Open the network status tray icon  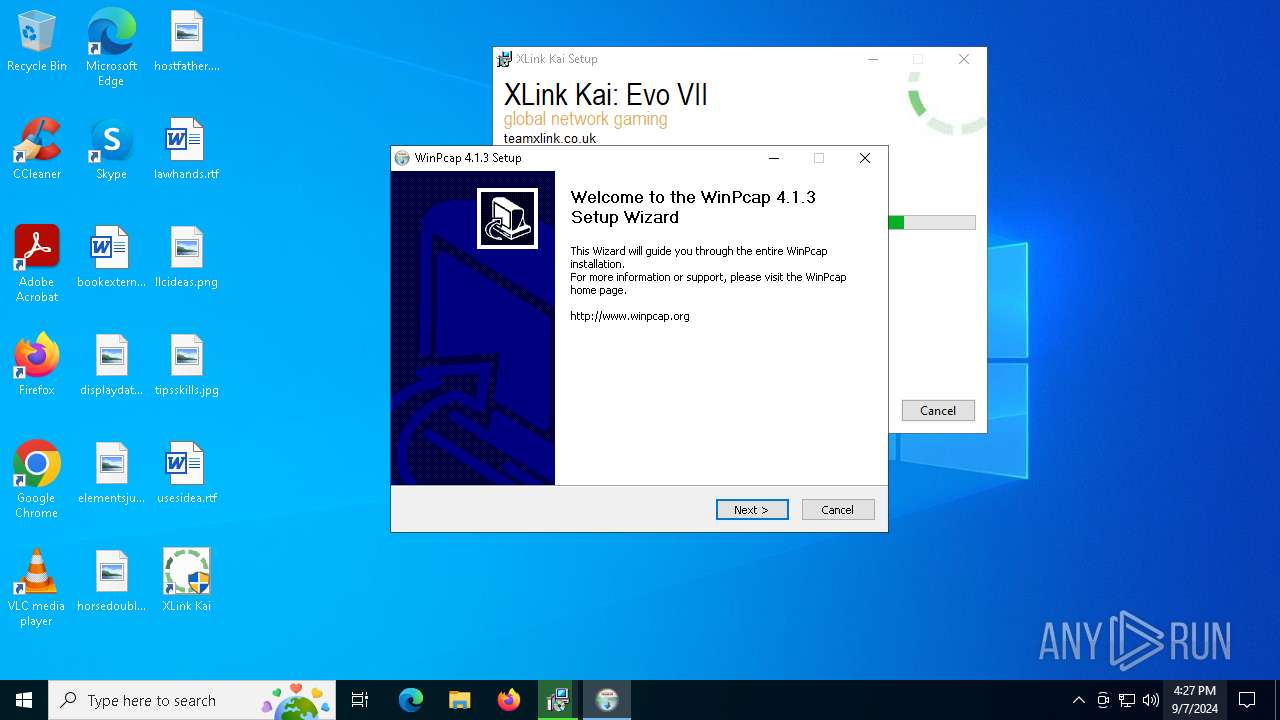point(1127,700)
